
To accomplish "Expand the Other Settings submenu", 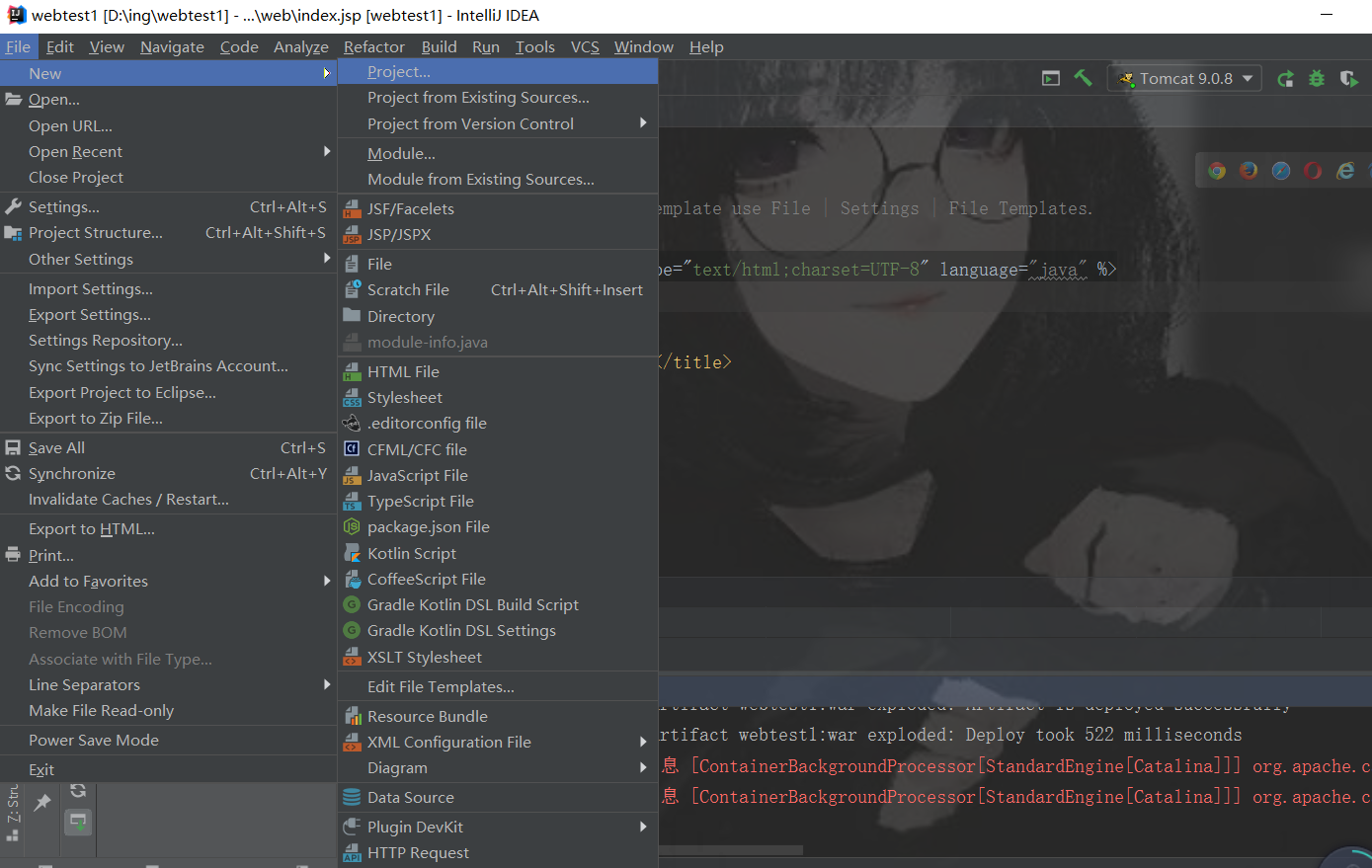I will [x=326, y=259].
